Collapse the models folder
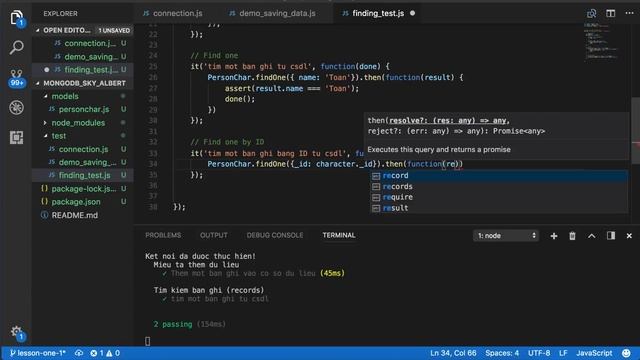This screenshot has height=360, width=640. (83, 96)
